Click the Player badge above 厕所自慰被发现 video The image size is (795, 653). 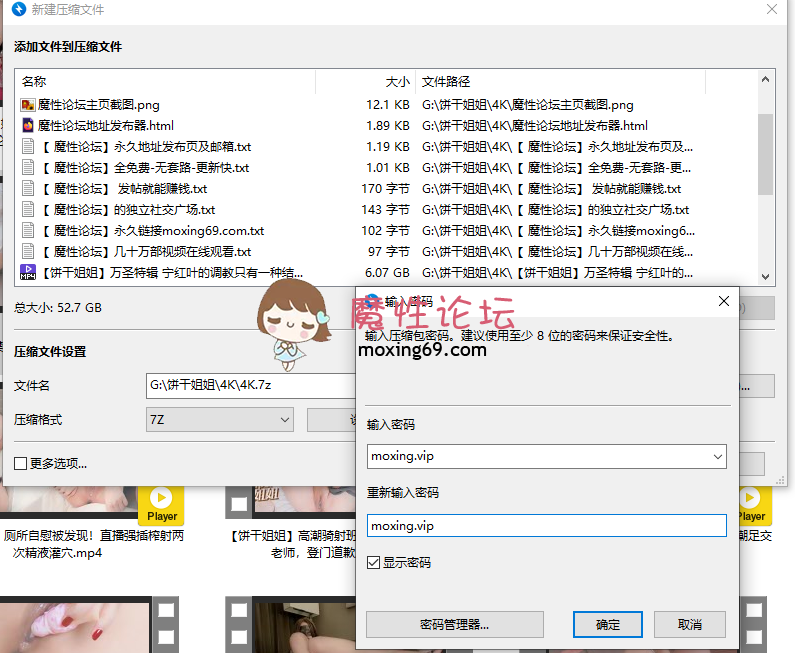(x=161, y=506)
